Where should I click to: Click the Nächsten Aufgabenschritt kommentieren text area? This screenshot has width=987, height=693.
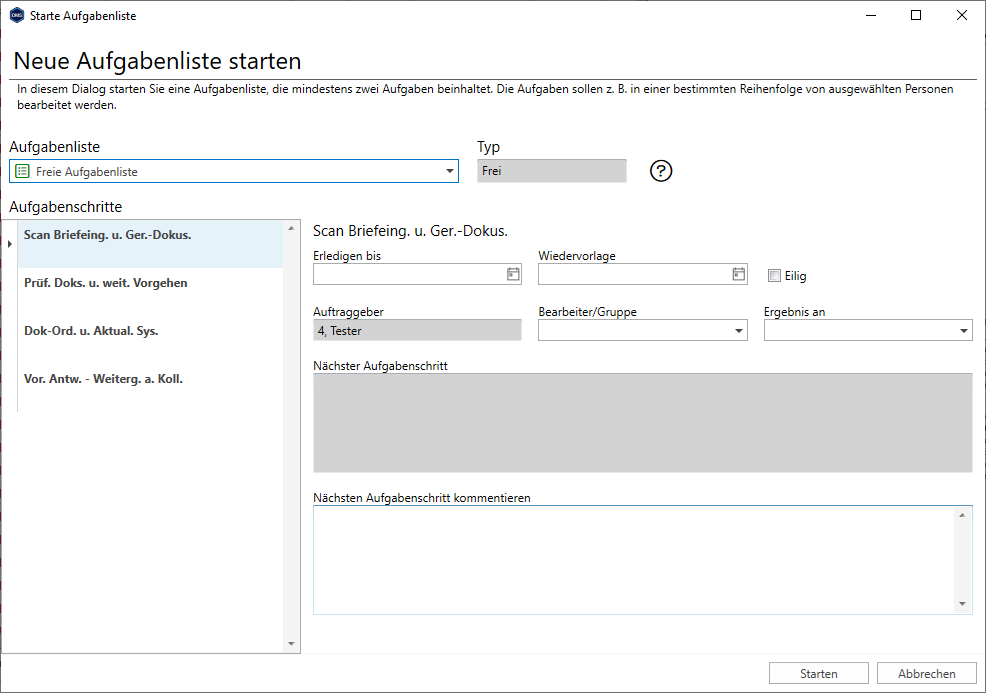pos(634,560)
